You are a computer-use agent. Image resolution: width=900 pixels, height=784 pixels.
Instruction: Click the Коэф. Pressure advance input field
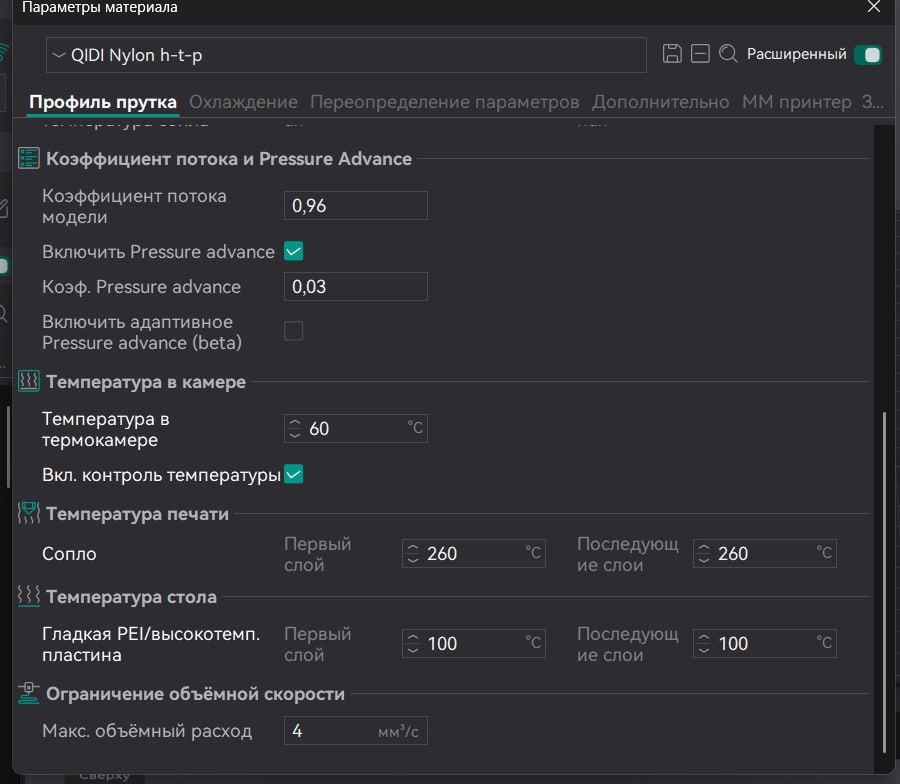click(356, 287)
